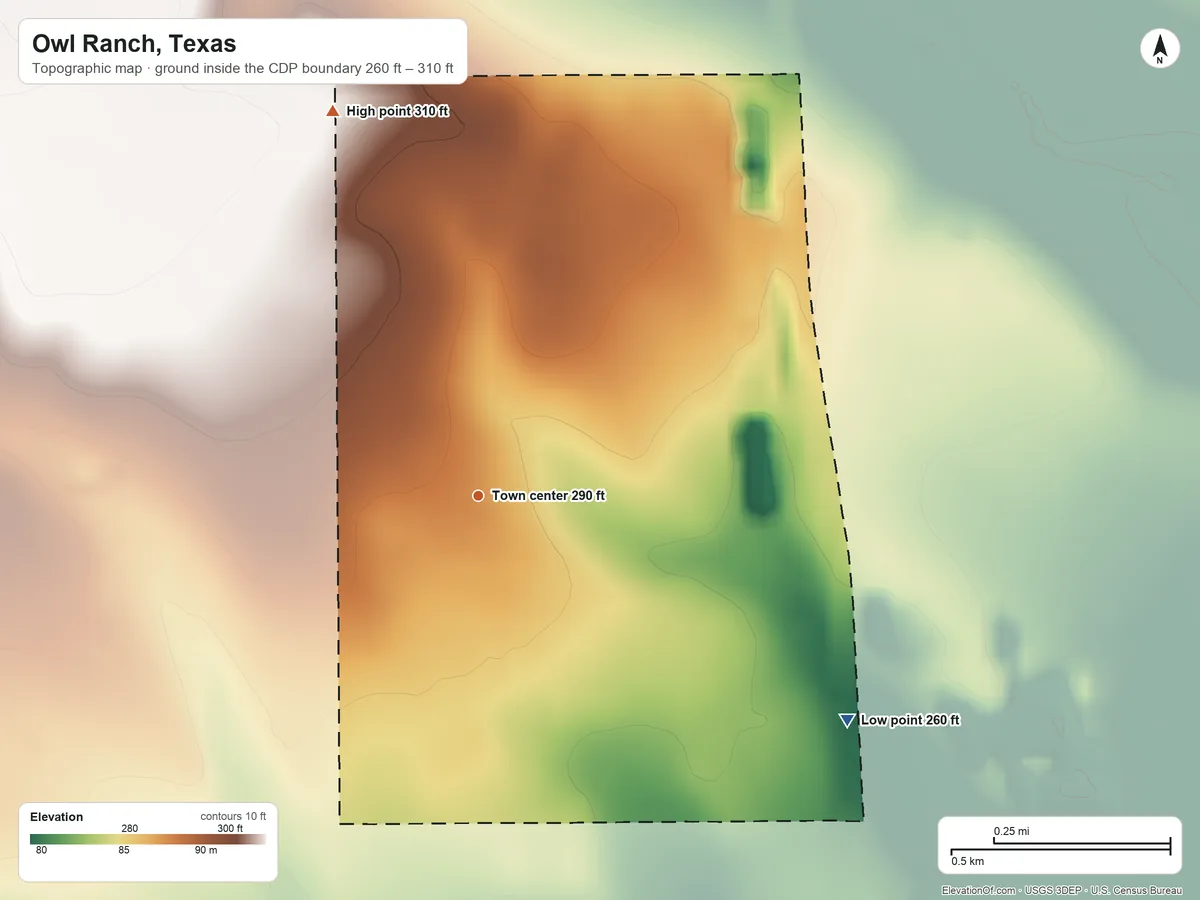This screenshot has width=1200, height=900.
Task: Click the 'contours 10 ft' legend note
Action: [233, 817]
